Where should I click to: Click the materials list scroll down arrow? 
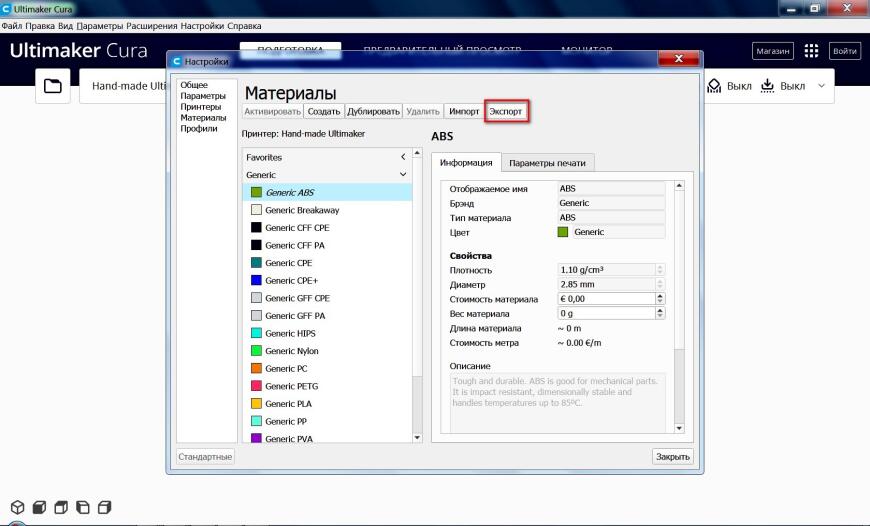417,438
